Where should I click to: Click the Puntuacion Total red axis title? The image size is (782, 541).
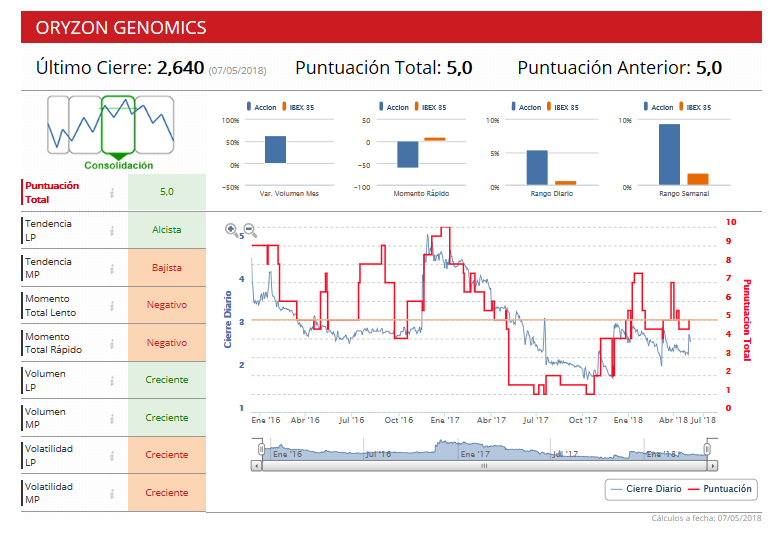[x=747, y=320]
